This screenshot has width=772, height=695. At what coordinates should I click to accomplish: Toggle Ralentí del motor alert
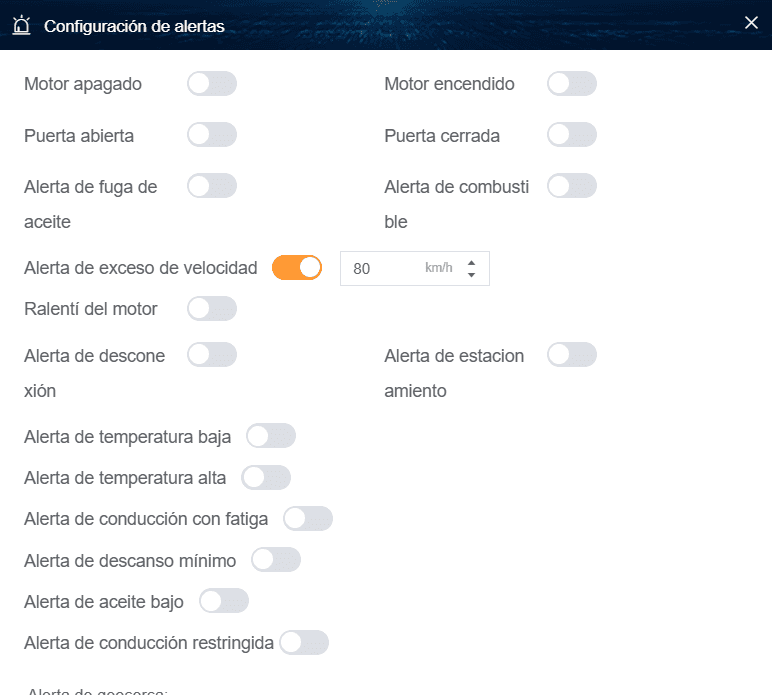click(212, 309)
